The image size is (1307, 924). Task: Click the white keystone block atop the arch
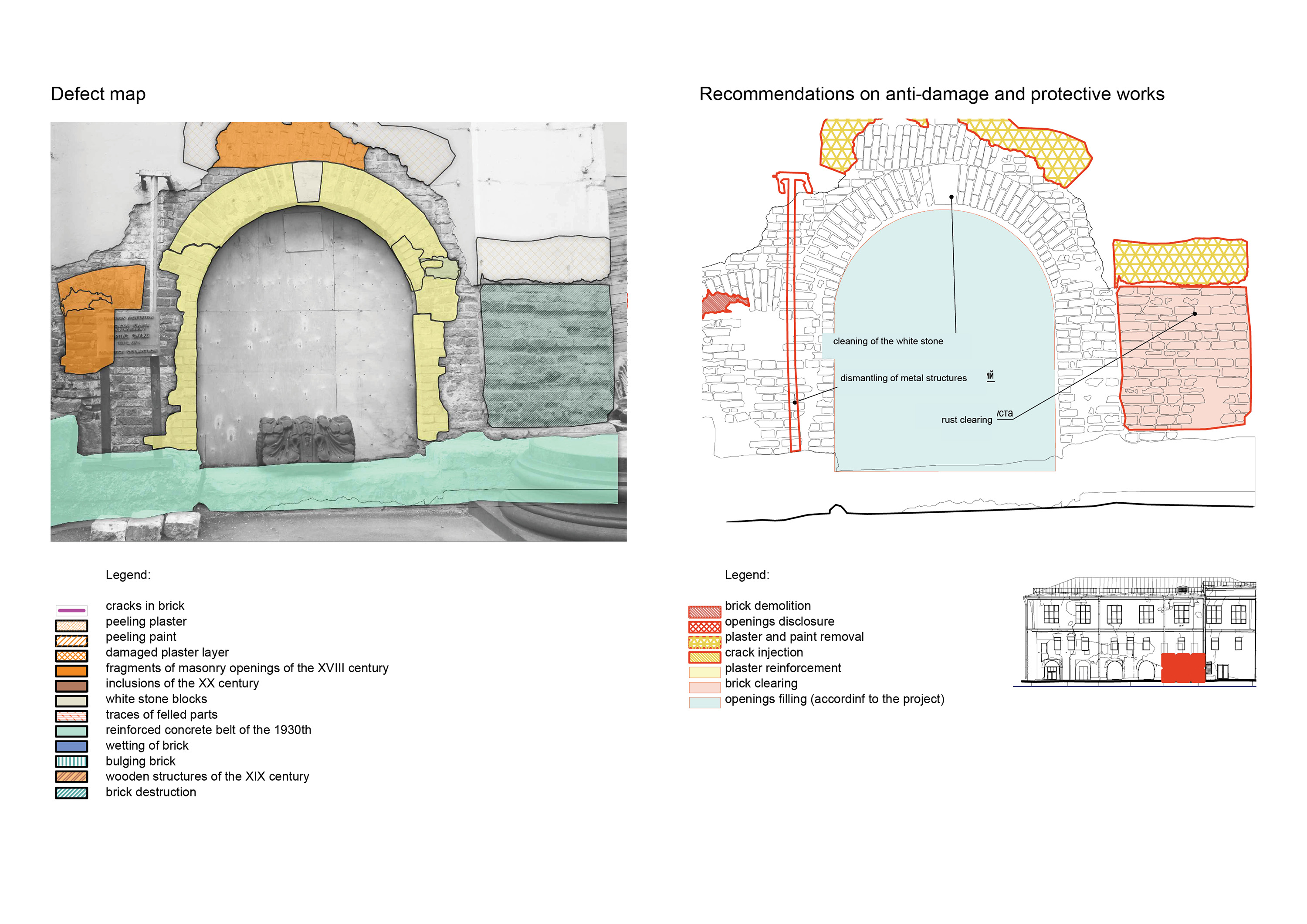point(308,182)
